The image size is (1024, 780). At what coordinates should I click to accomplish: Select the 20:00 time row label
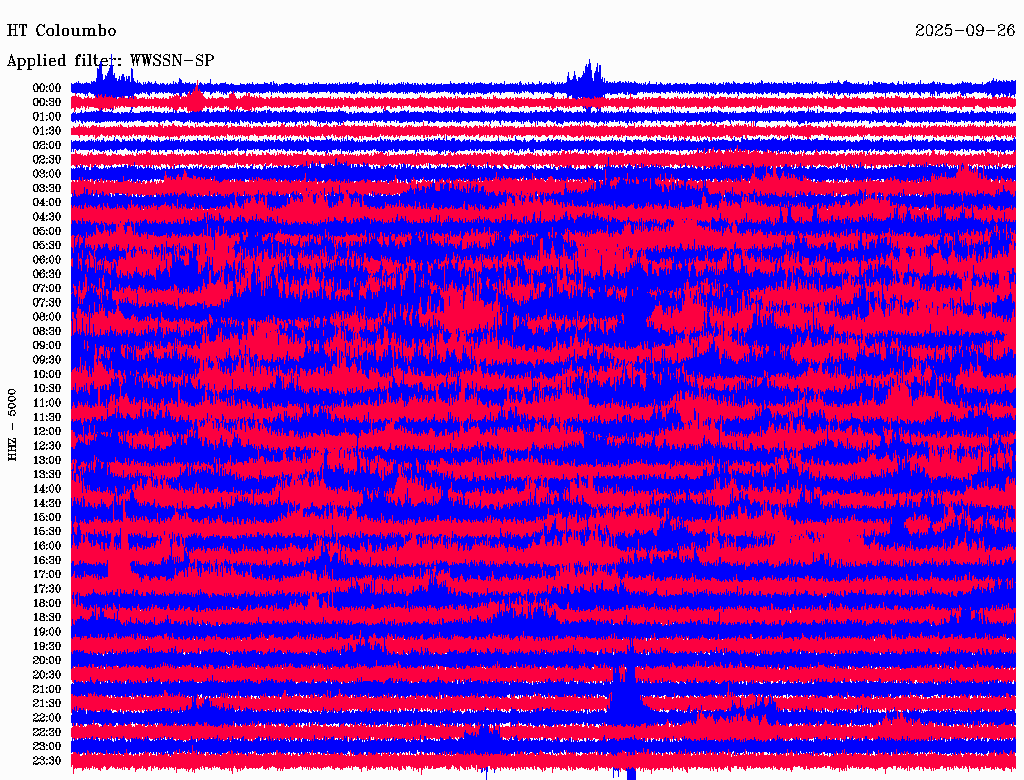tap(47, 660)
